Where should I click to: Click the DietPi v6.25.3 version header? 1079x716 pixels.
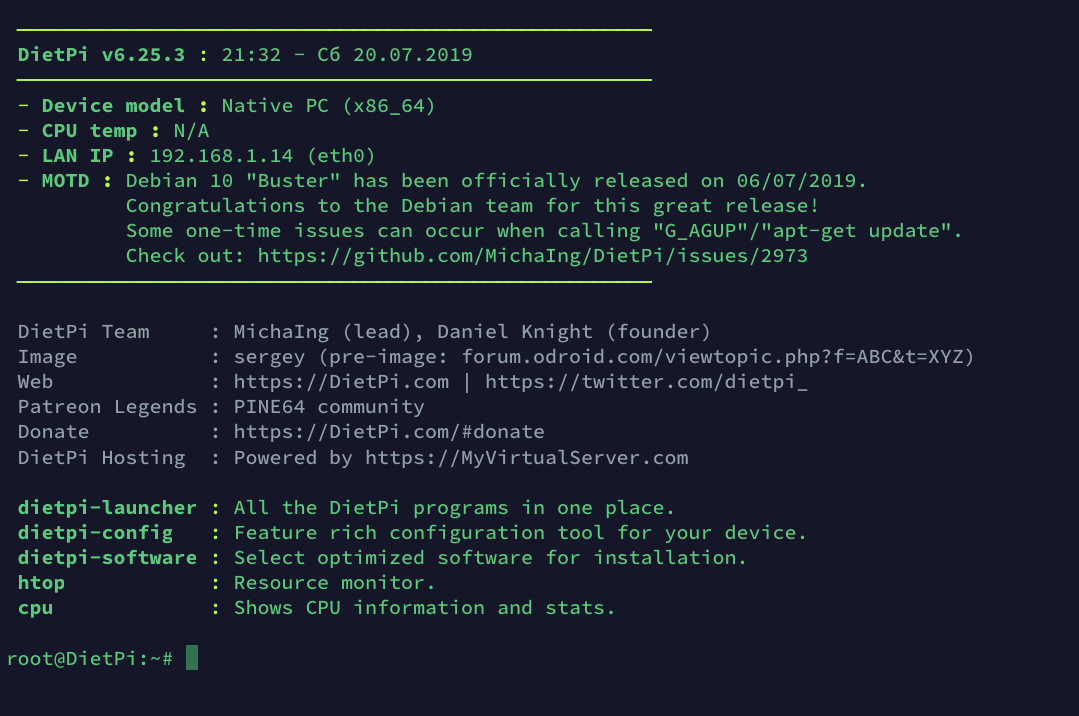[x=101, y=55]
